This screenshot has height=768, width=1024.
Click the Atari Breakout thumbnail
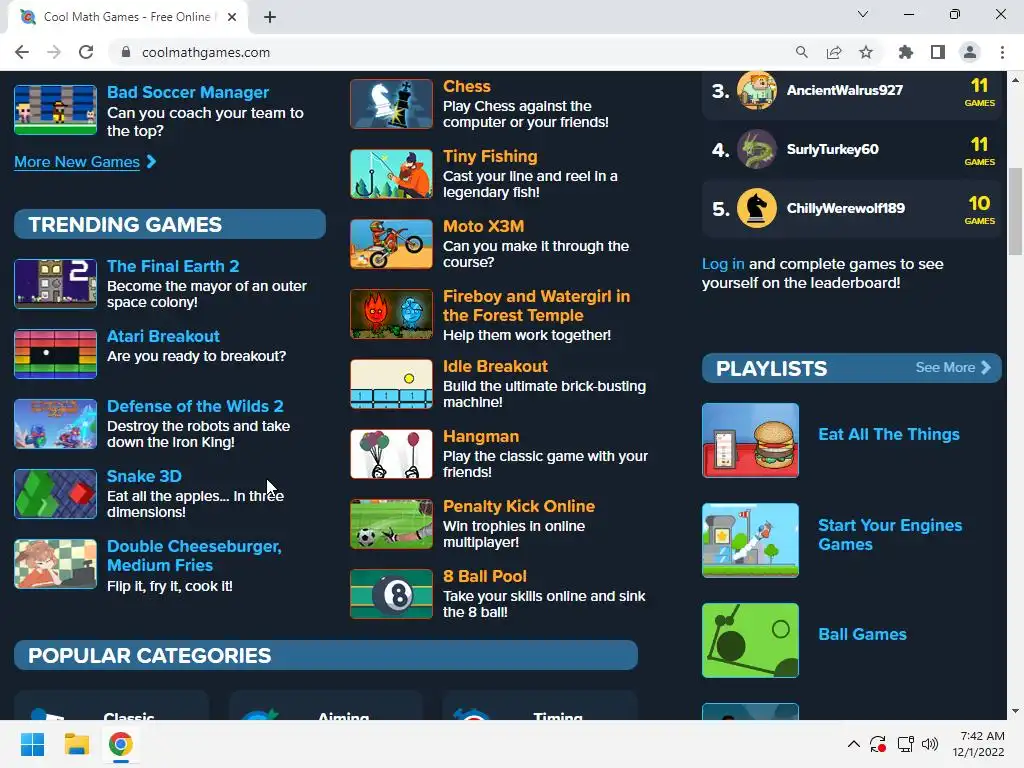coord(56,354)
